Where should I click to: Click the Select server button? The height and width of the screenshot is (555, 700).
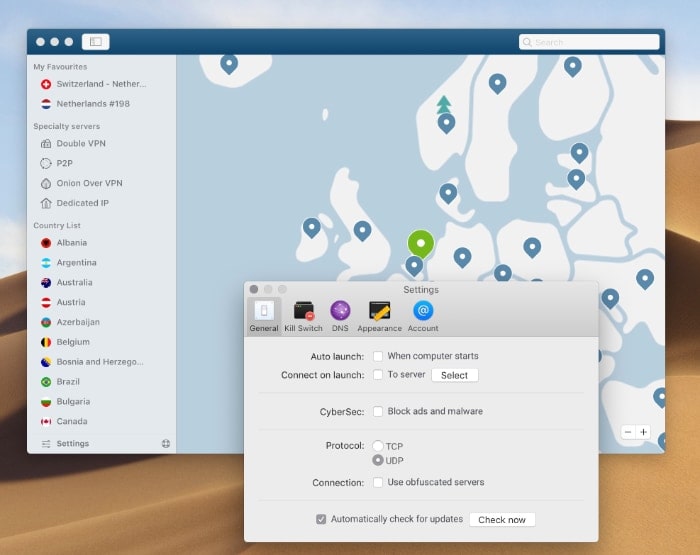[454, 375]
